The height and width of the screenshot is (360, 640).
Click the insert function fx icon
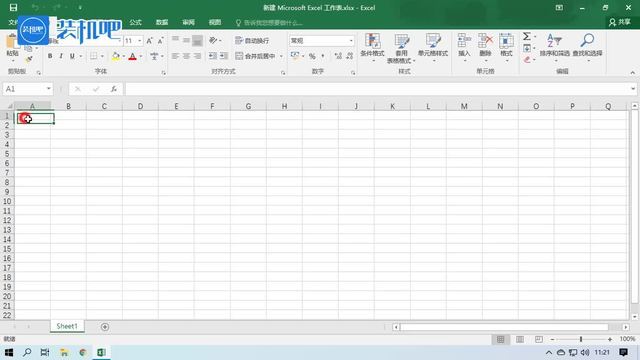pyautogui.click(x=114, y=89)
